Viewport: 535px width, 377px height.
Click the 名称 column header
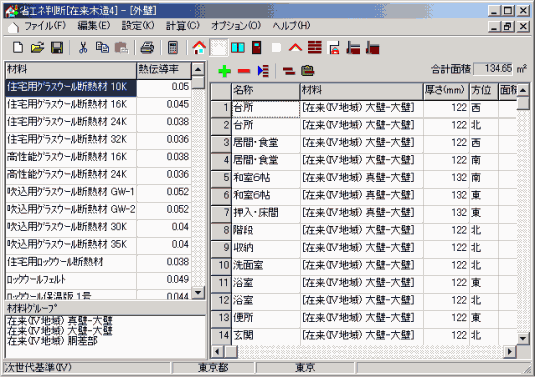click(x=265, y=91)
